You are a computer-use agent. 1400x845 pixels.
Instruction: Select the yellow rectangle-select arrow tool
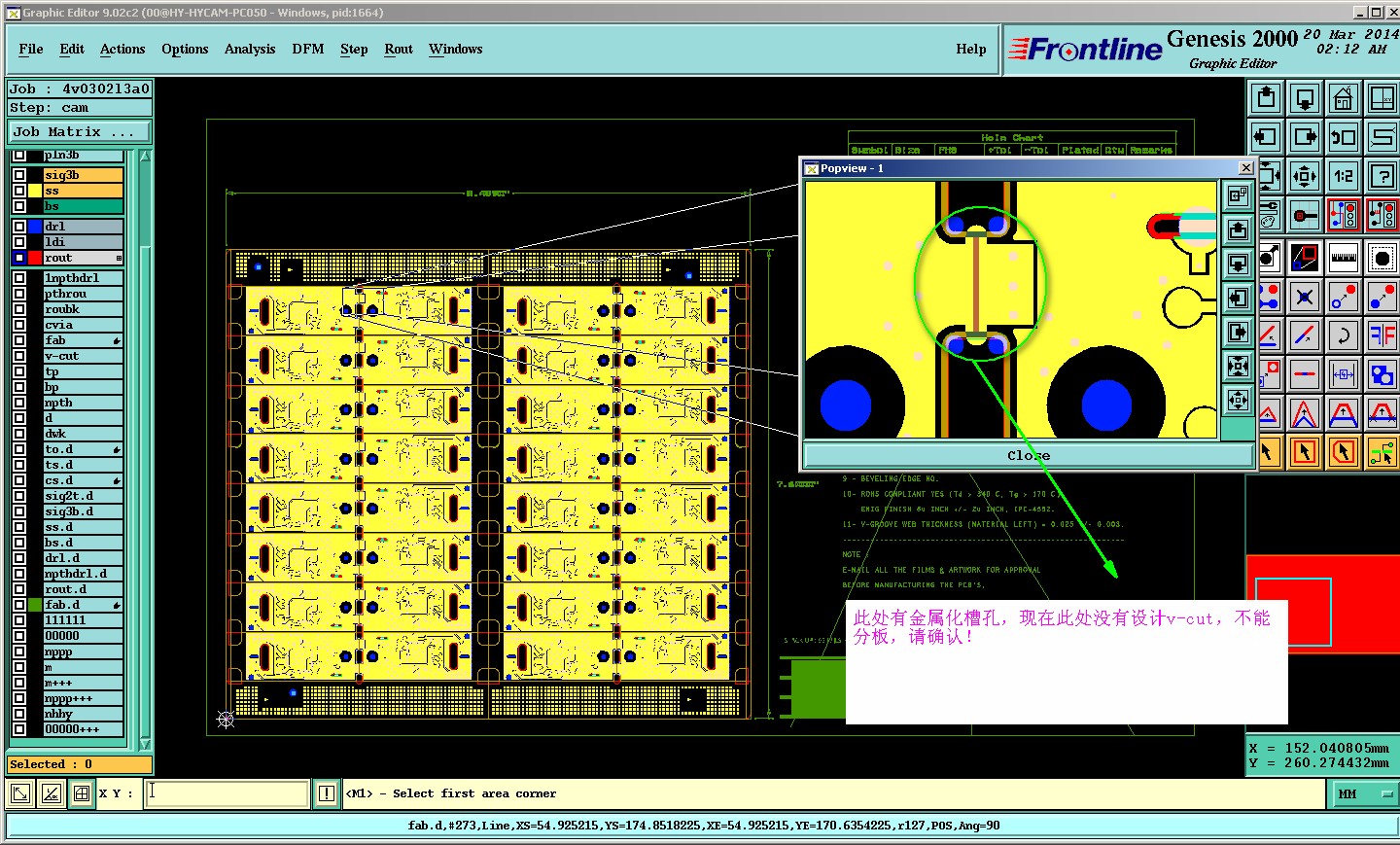point(1305,451)
